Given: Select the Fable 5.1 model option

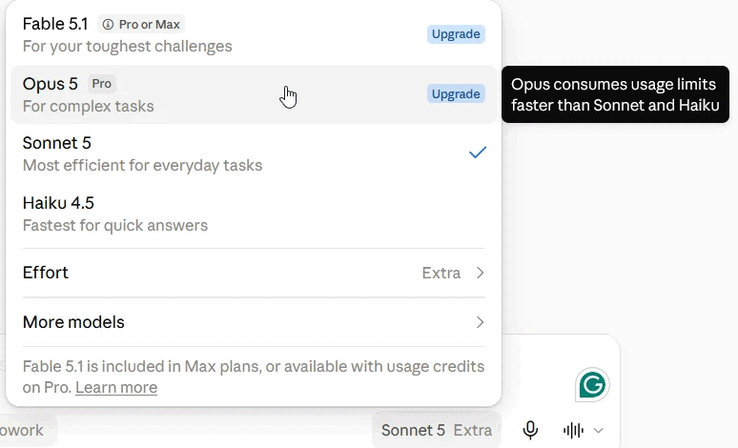Looking at the screenshot, I should pos(254,34).
